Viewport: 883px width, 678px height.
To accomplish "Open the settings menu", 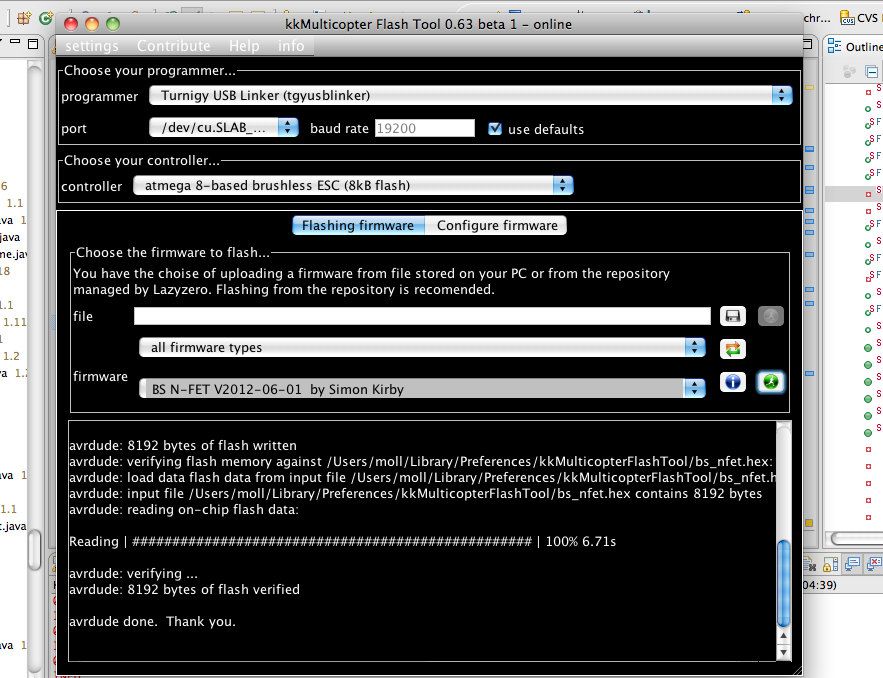I will pos(91,46).
